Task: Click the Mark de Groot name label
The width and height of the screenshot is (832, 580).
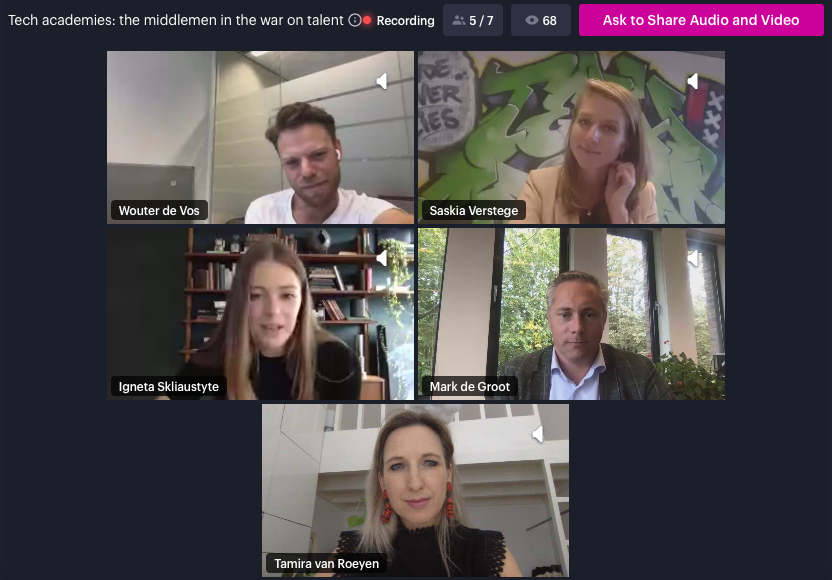Action: tap(470, 387)
